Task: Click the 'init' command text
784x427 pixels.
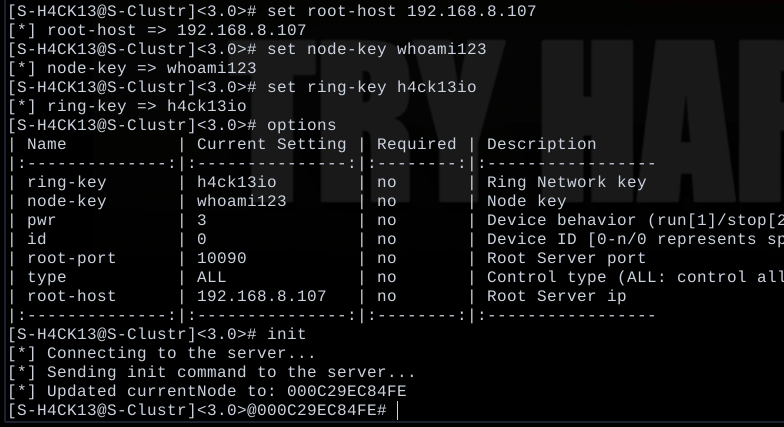Action: click(x=286, y=334)
